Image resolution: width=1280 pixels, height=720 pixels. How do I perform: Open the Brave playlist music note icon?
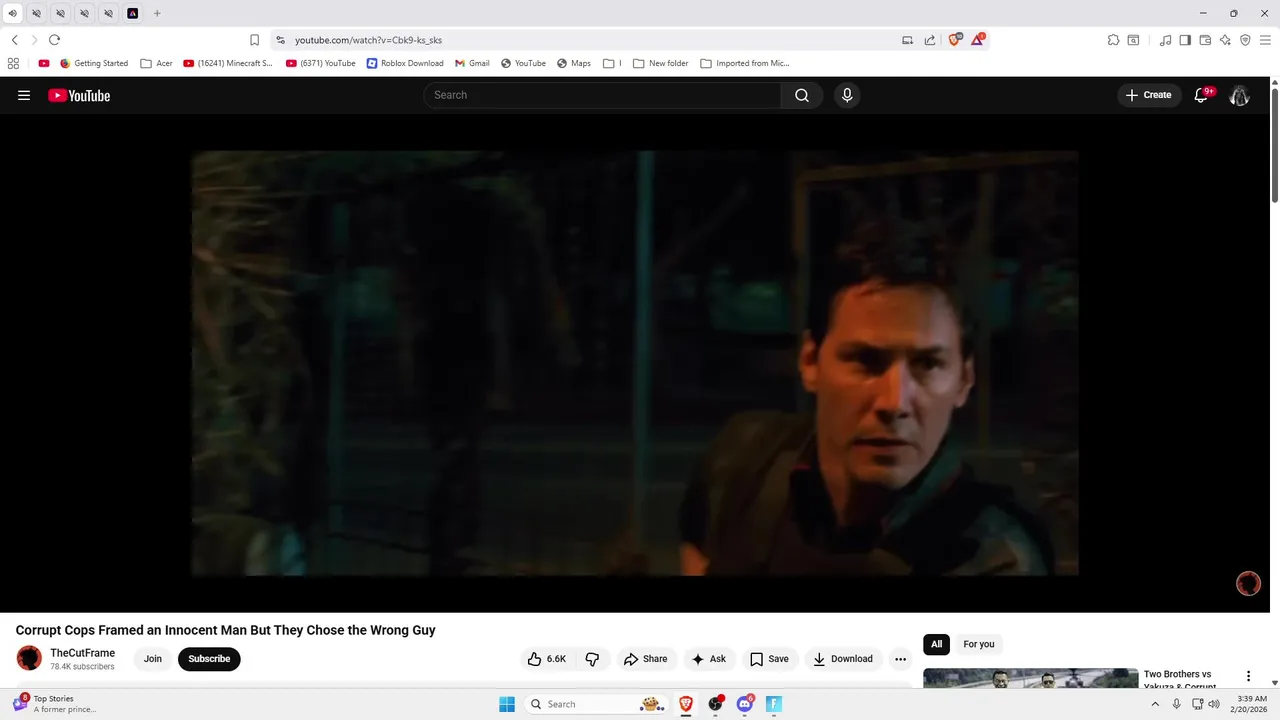[1165, 40]
